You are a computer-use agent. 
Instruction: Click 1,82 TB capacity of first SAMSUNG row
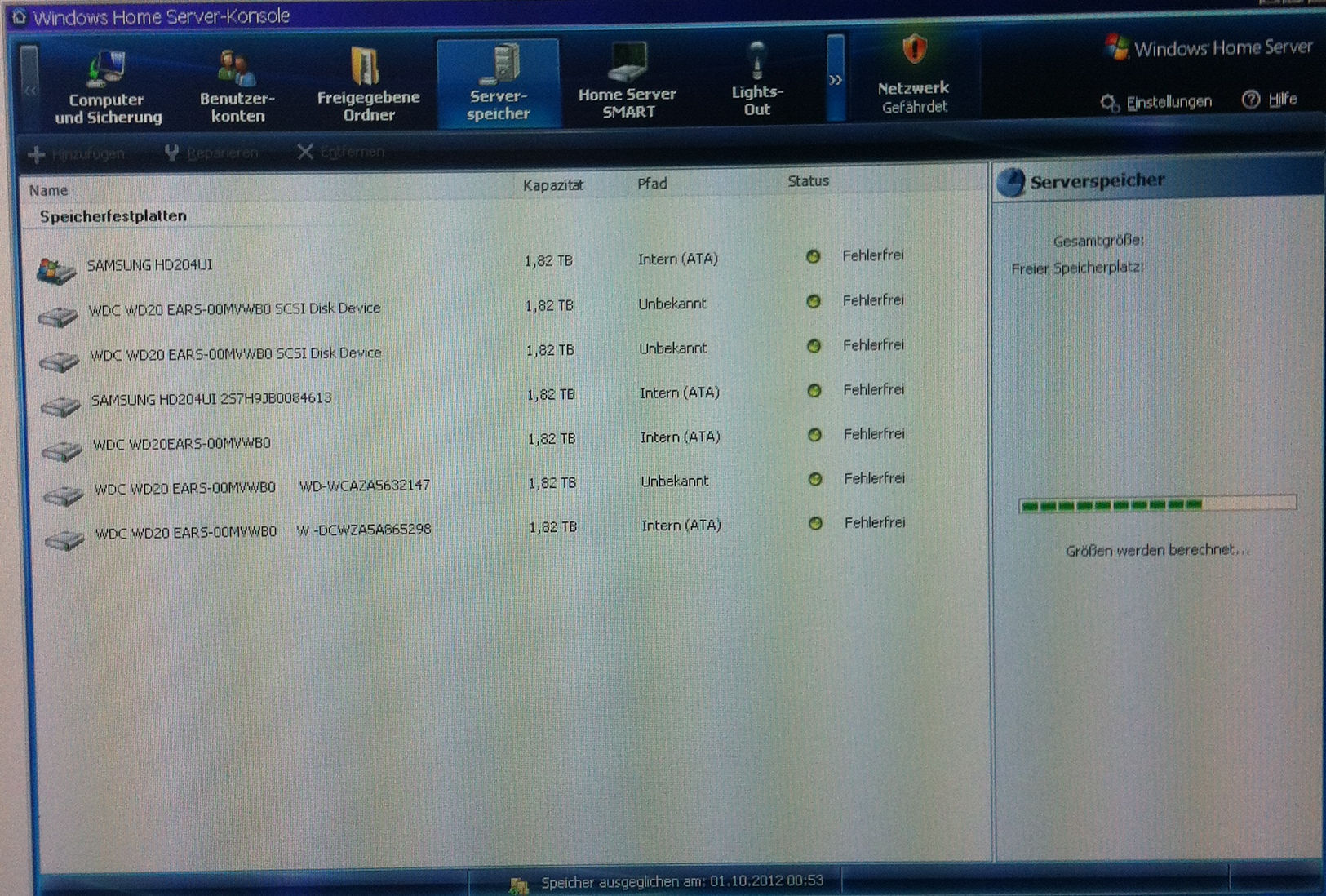click(548, 261)
